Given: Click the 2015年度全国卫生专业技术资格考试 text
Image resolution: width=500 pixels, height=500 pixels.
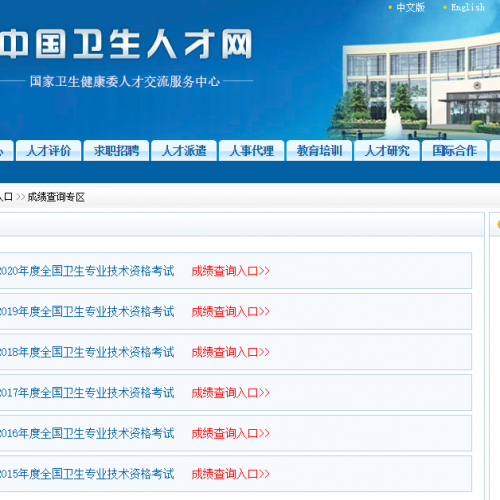Looking at the screenshot, I should pyautogui.click(x=87, y=474).
